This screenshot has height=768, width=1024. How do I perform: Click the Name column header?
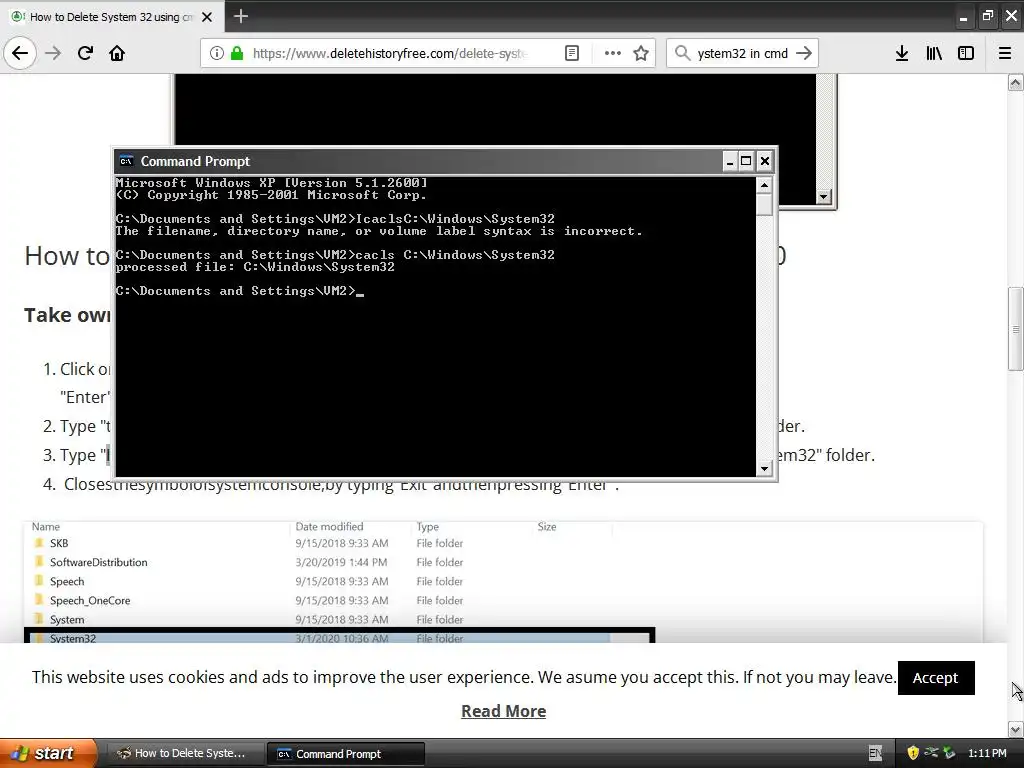pos(46,526)
